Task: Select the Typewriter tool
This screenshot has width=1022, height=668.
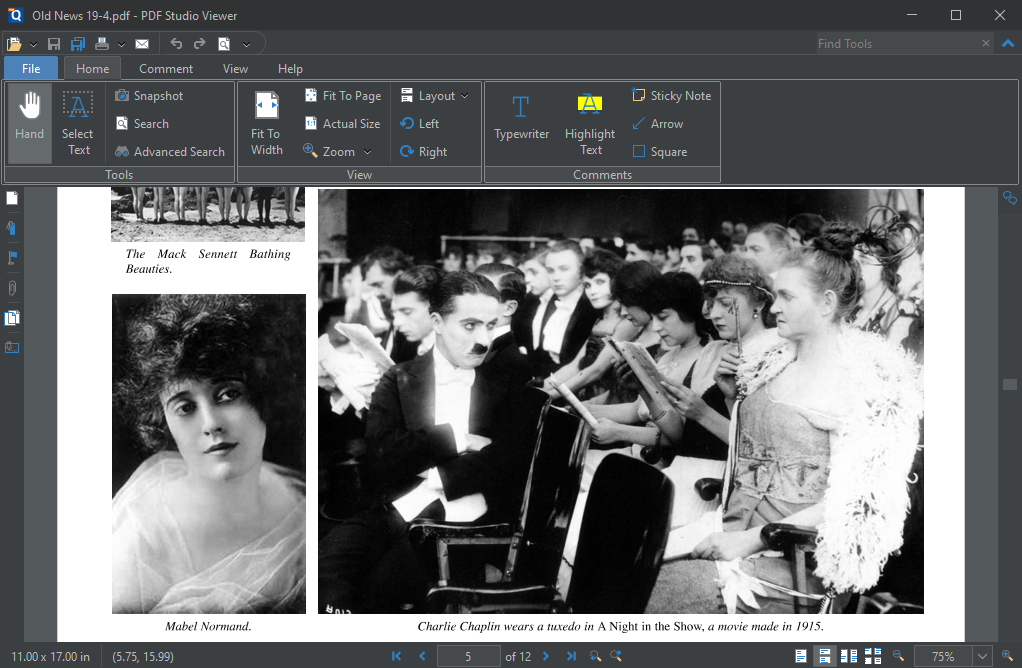Action: pos(521,116)
